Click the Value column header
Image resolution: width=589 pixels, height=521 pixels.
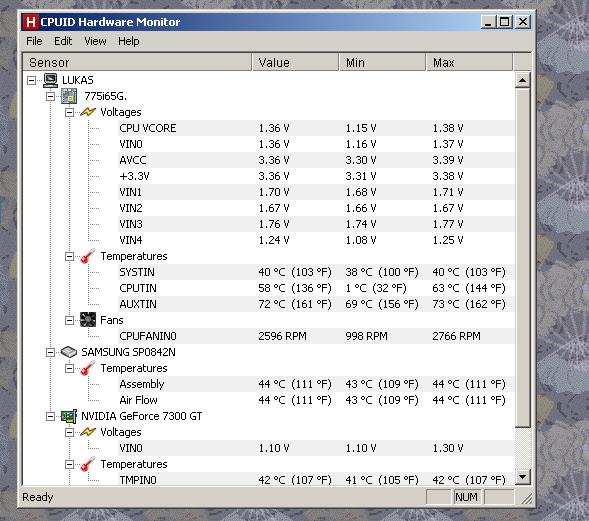(295, 62)
